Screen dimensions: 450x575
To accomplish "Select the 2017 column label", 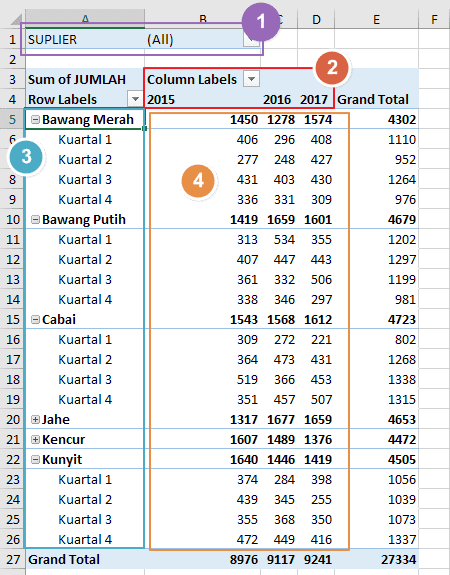I will pos(316,99).
